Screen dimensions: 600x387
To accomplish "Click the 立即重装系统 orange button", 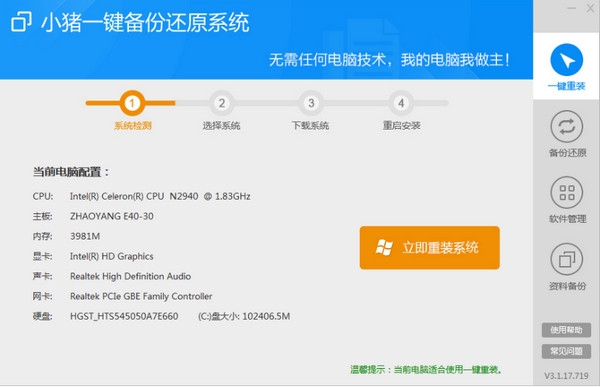I will point(429,248).
